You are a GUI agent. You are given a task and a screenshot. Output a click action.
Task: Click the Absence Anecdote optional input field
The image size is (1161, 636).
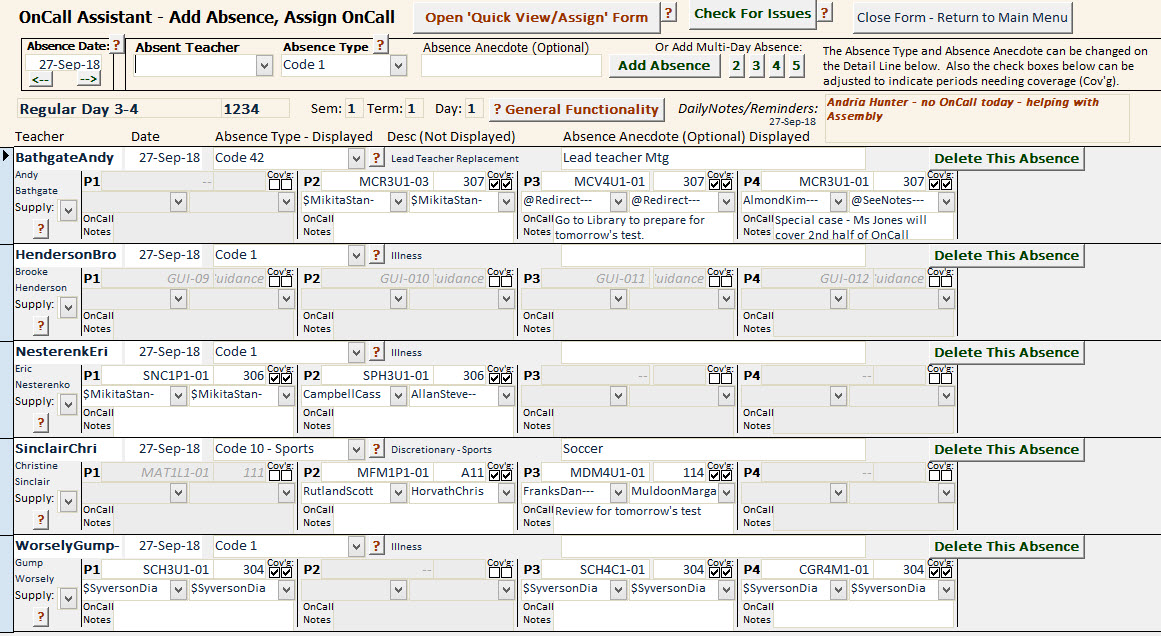coord(511,66)
